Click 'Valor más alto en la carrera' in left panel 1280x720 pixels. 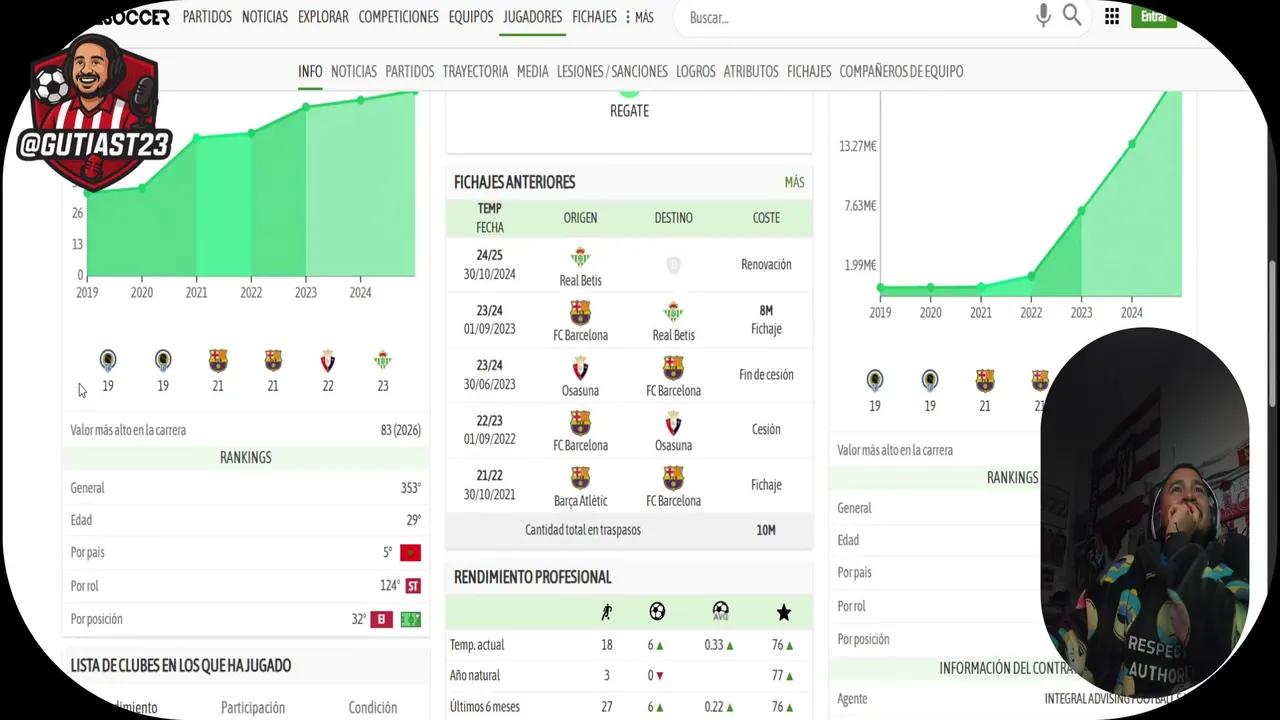click(128, 430)
